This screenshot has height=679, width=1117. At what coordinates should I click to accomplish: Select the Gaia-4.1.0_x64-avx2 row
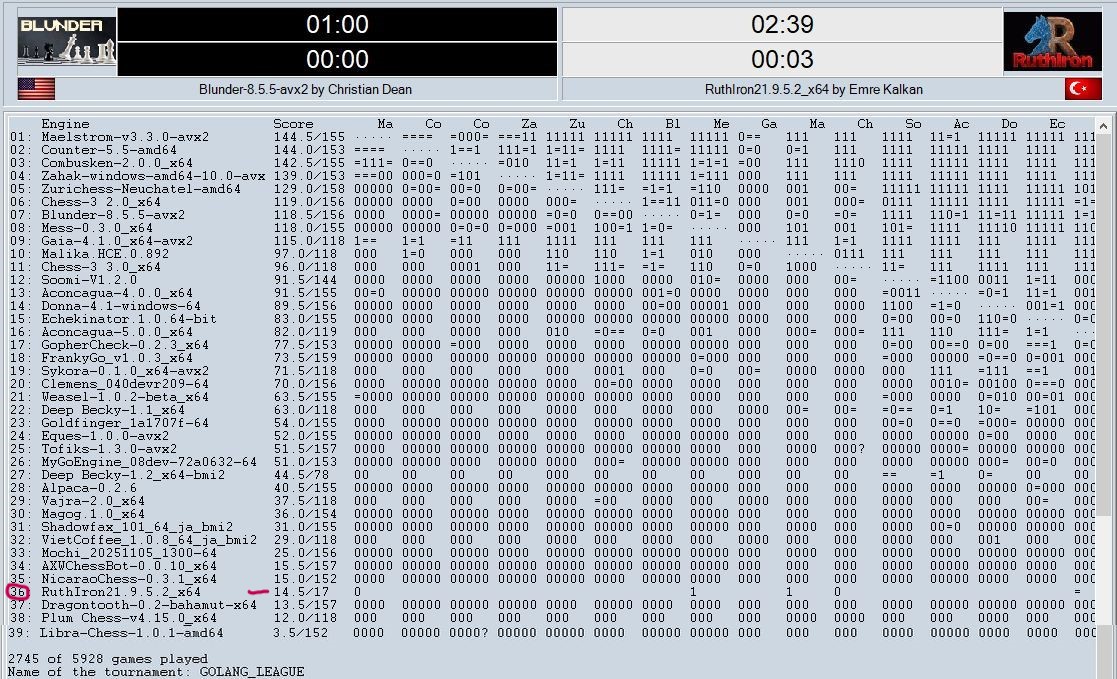pyautogui.click(x=552, y=241)
